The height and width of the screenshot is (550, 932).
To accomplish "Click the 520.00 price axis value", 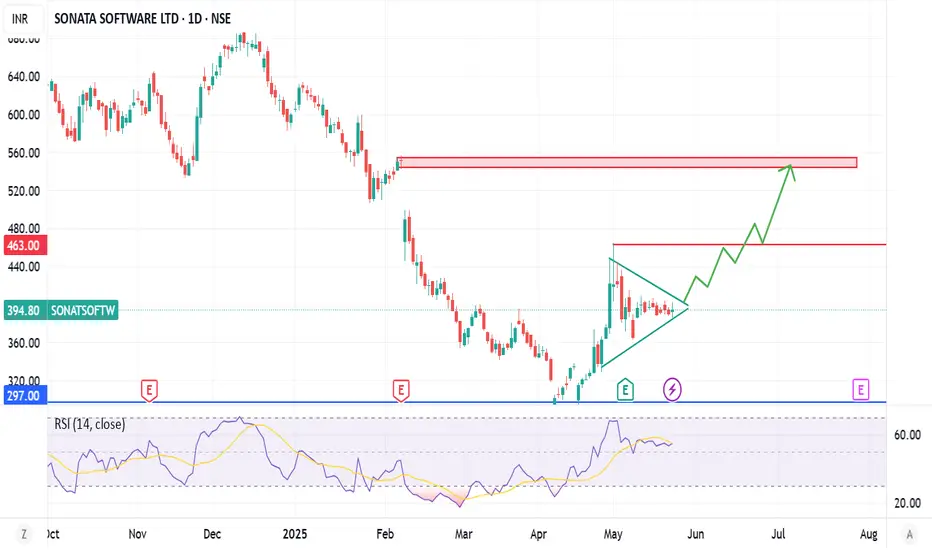I will (x=24, y=191).
